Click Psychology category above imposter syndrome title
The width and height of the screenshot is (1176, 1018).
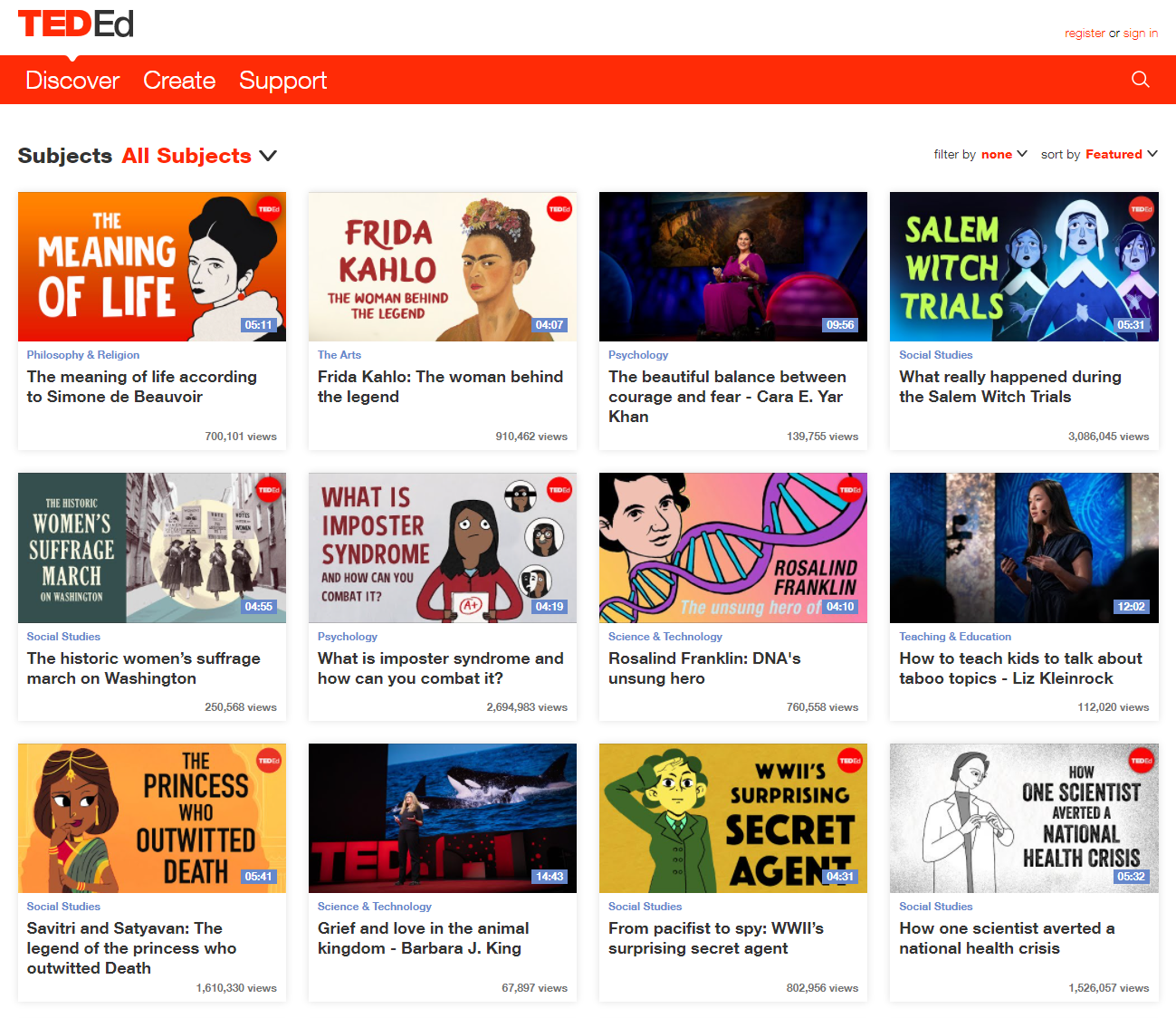pyautogui.click(x=348, y=637)
